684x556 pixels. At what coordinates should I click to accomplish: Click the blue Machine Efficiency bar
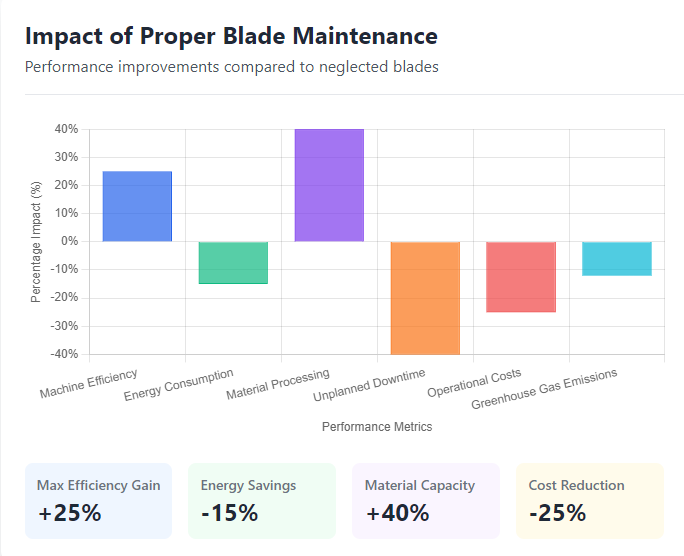[137, 207]
